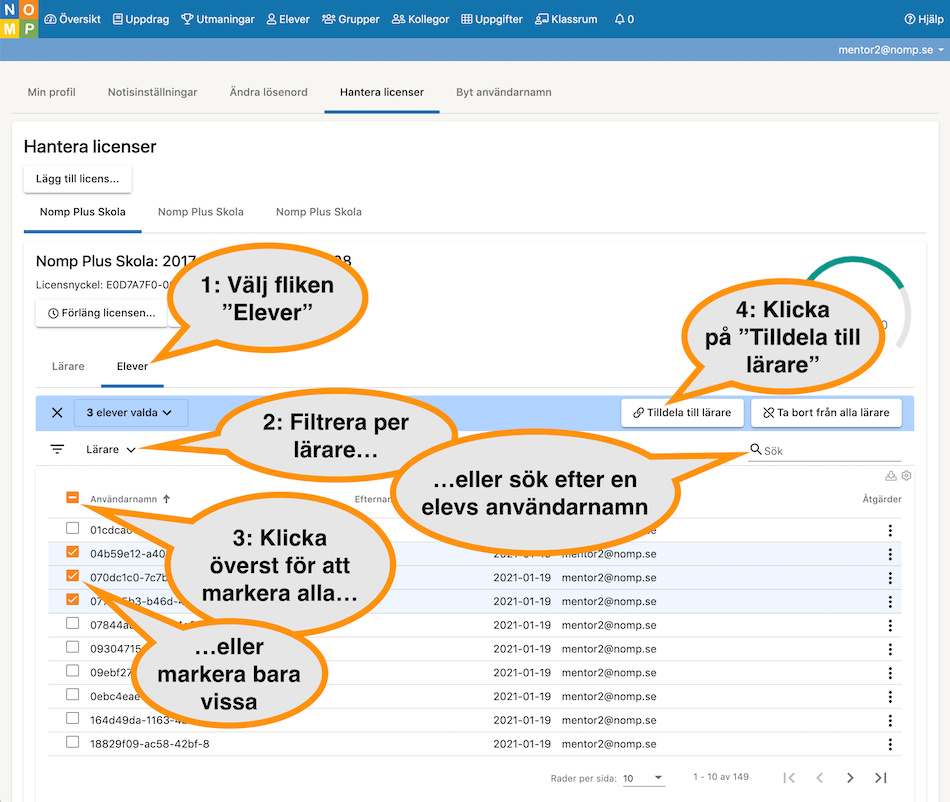Open Klassrum in the top navigation

pyautogui.click(x=566, y=19)
